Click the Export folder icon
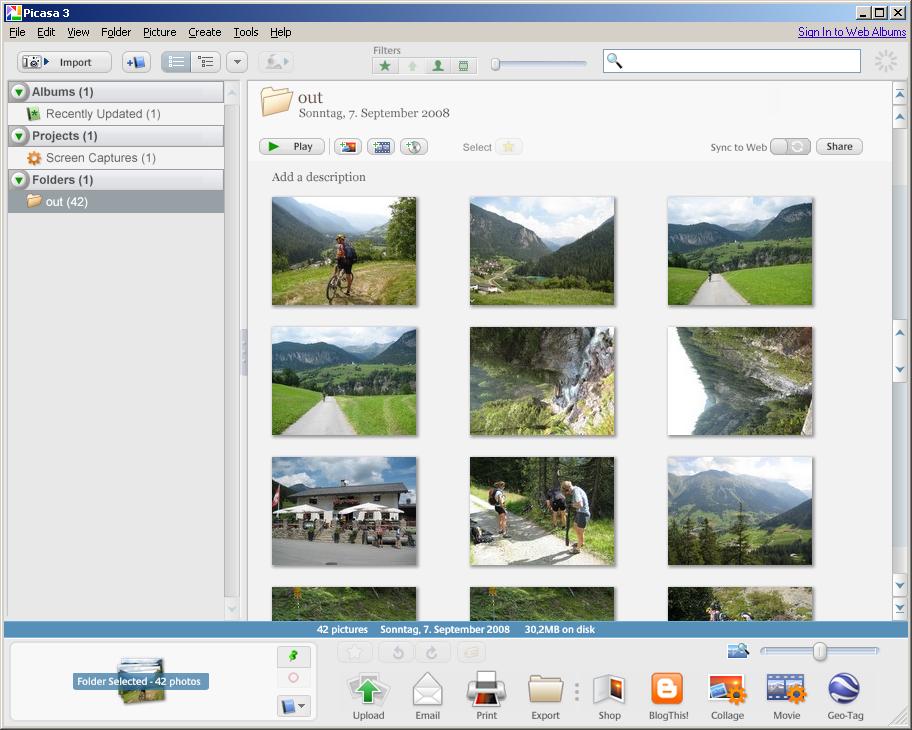The image size is (912, 730). [545, 690]
